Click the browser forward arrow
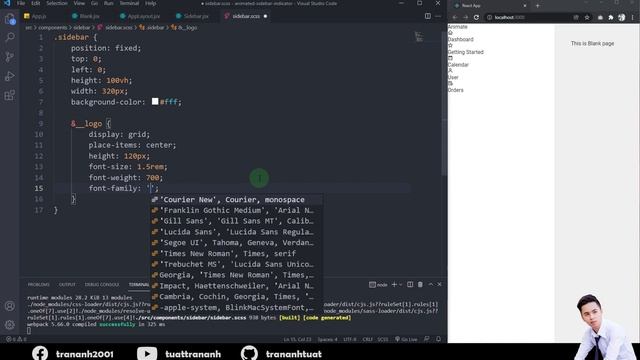640x360 pixels. click(466, 18)
